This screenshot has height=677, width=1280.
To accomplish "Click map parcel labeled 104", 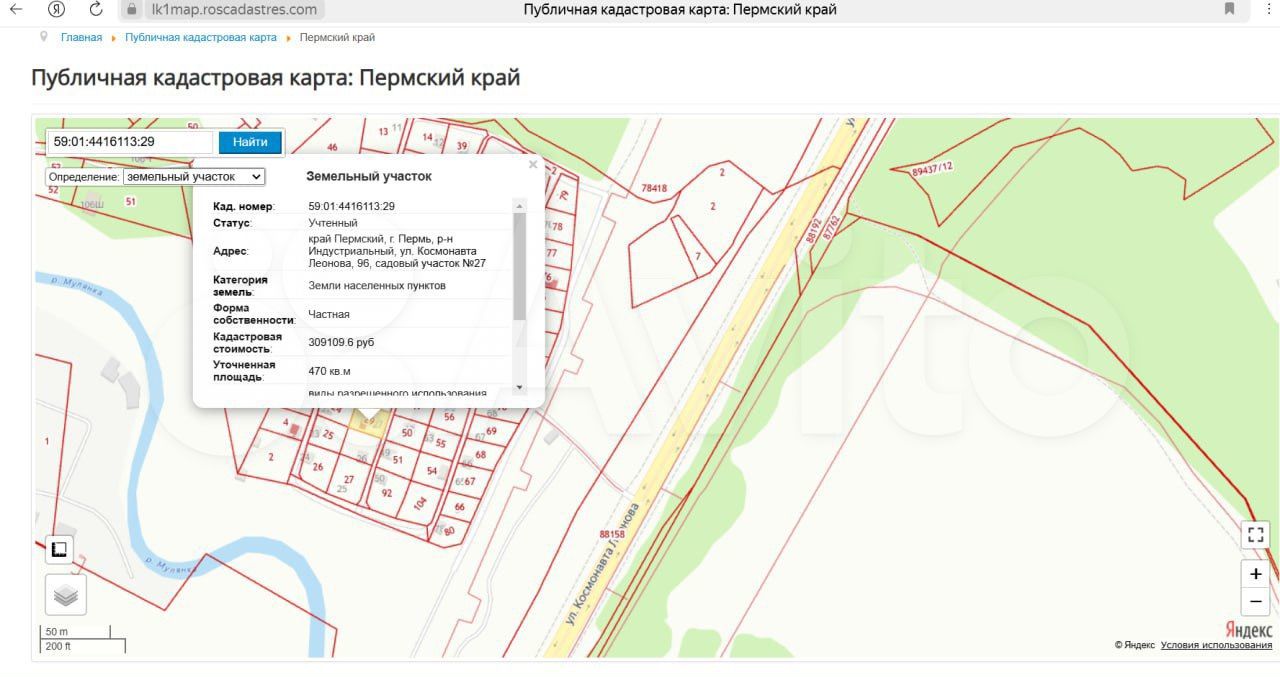I will coord(420,503).
